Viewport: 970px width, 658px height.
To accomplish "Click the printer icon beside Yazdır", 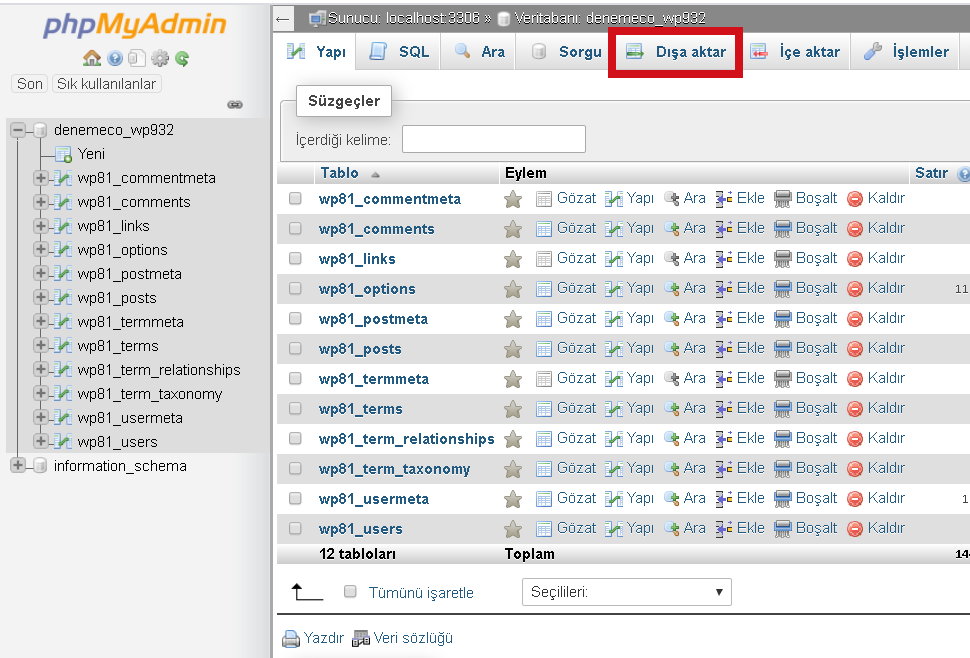I will (x=291, y=638).
